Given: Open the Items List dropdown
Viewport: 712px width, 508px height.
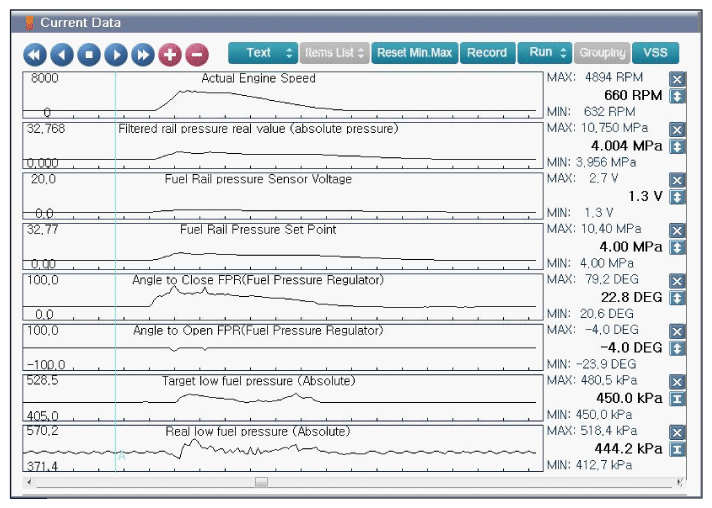Looking at the screenshot, I should coord(334,53).
